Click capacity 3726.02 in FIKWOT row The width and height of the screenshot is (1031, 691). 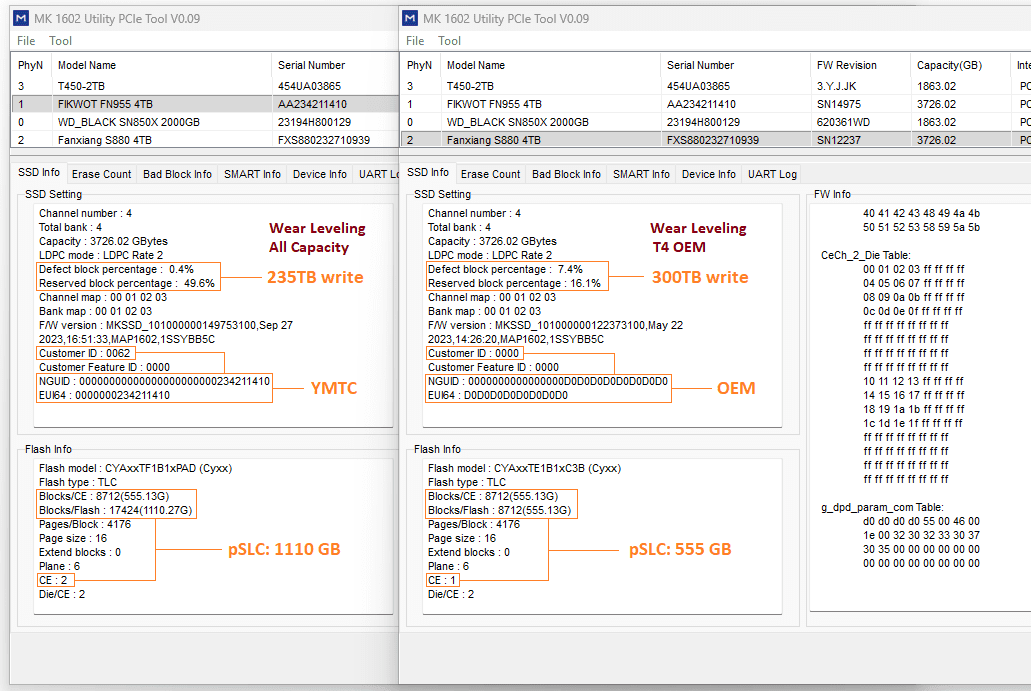[x=936, y=104]
